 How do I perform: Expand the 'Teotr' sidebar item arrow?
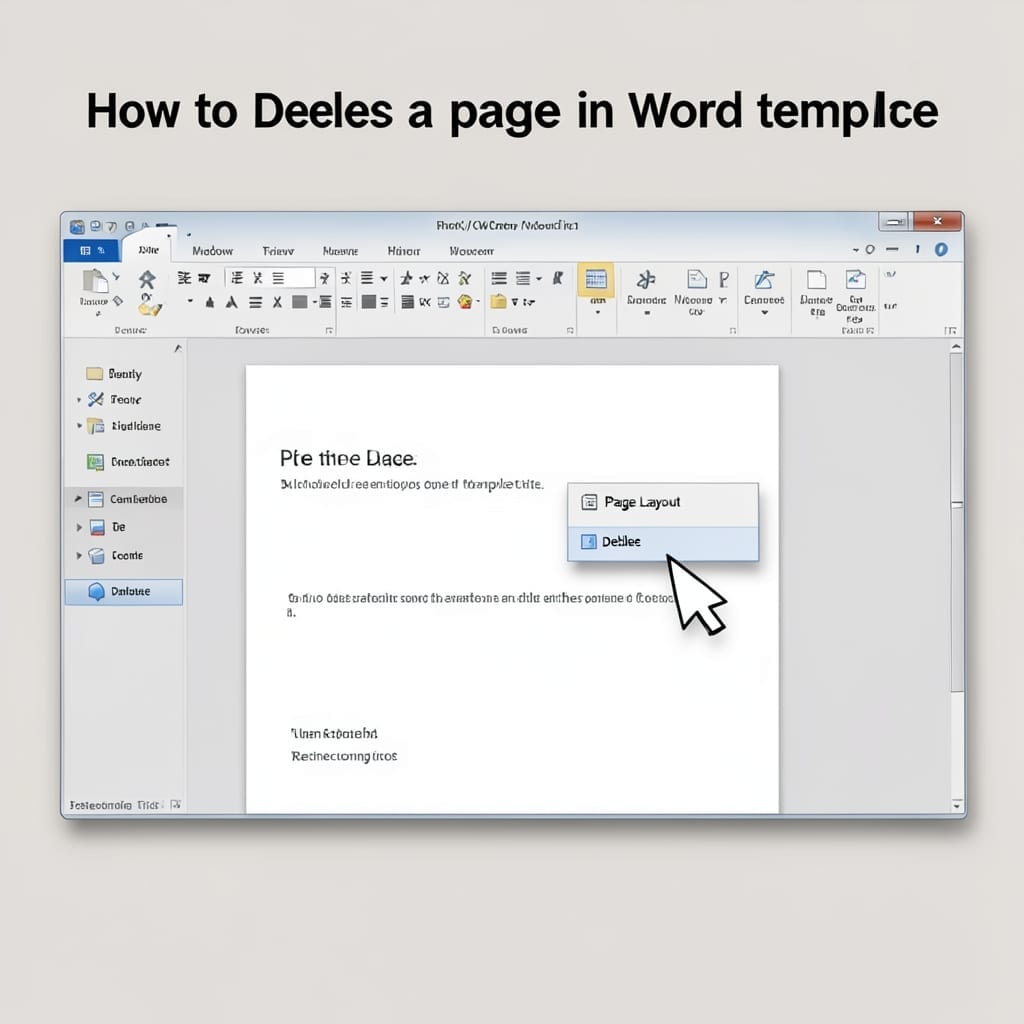point(79,400)
